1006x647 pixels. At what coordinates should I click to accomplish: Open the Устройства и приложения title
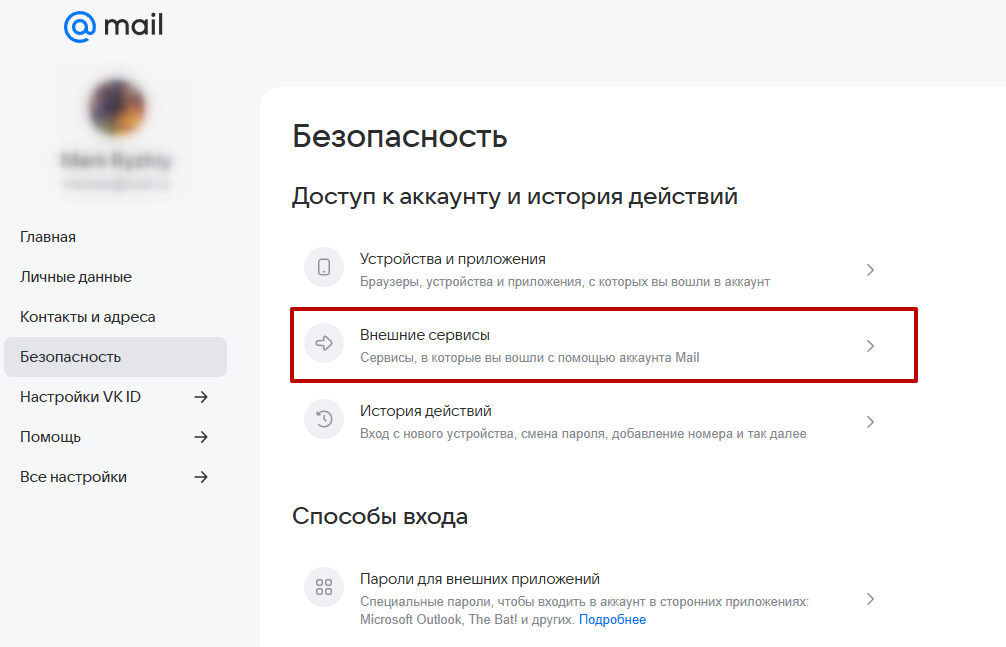pos(452,259)
